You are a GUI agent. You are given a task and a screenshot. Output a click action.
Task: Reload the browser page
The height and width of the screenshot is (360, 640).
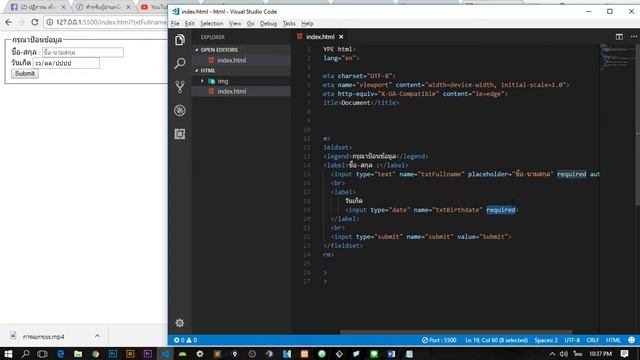click(x=35, y=22)
